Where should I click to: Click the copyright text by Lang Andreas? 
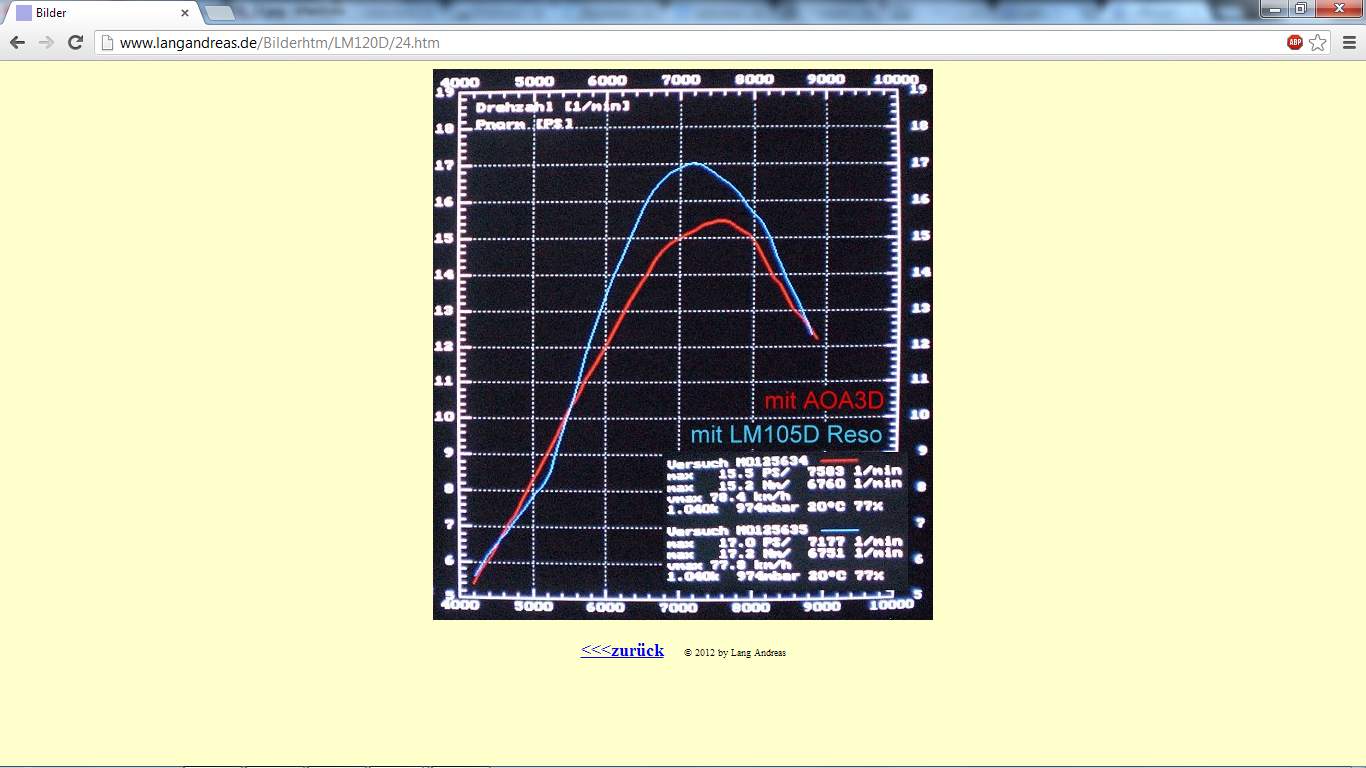tap(735, 653)
